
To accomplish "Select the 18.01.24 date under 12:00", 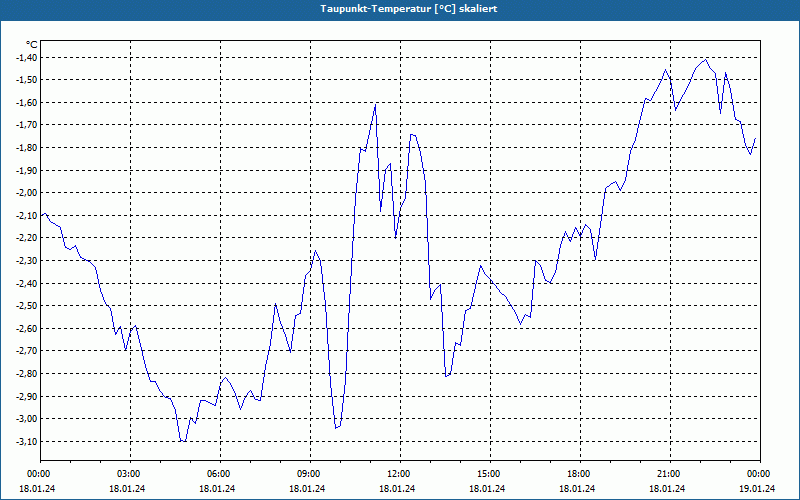I will (397, 488).
